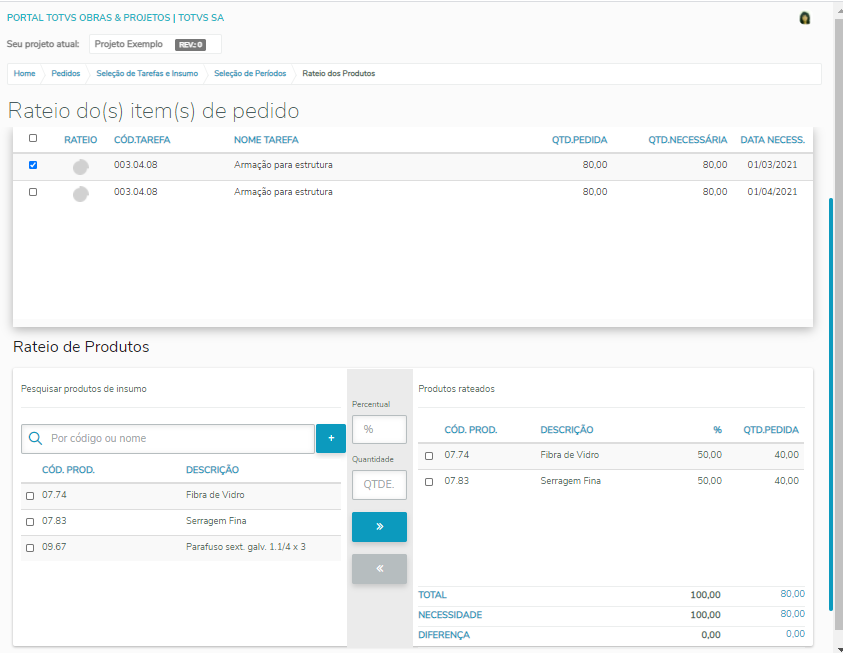Click the plus button beside product search

coord(331,438)
